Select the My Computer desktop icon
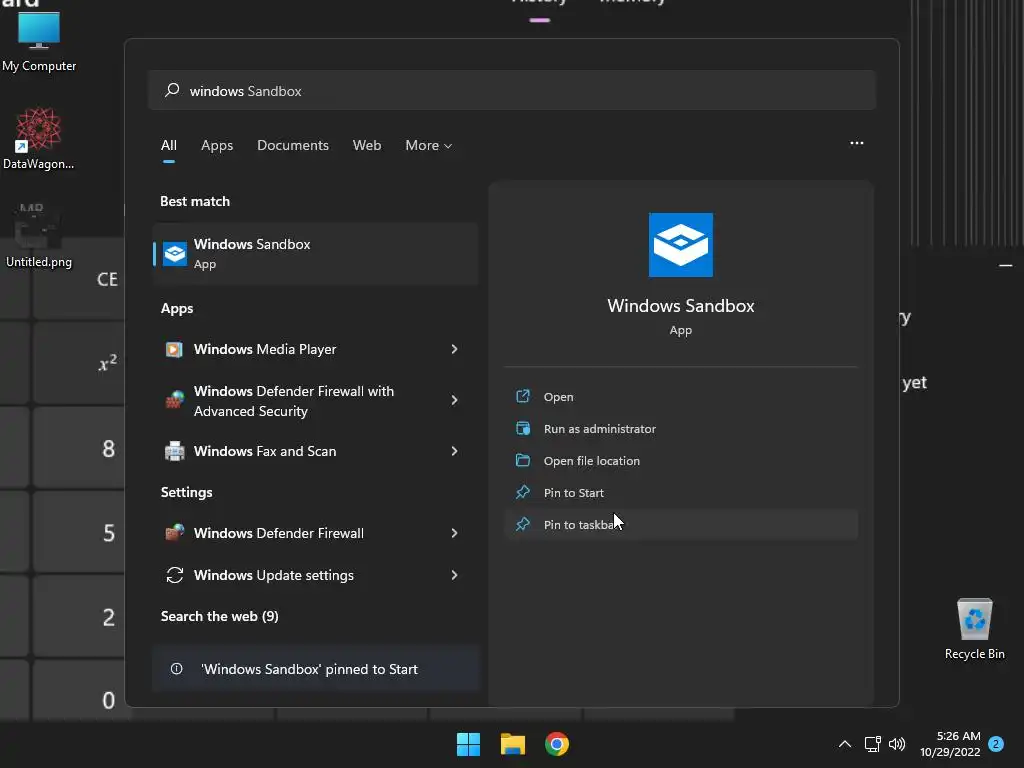1024x768 pixels. tap(39, 40)
